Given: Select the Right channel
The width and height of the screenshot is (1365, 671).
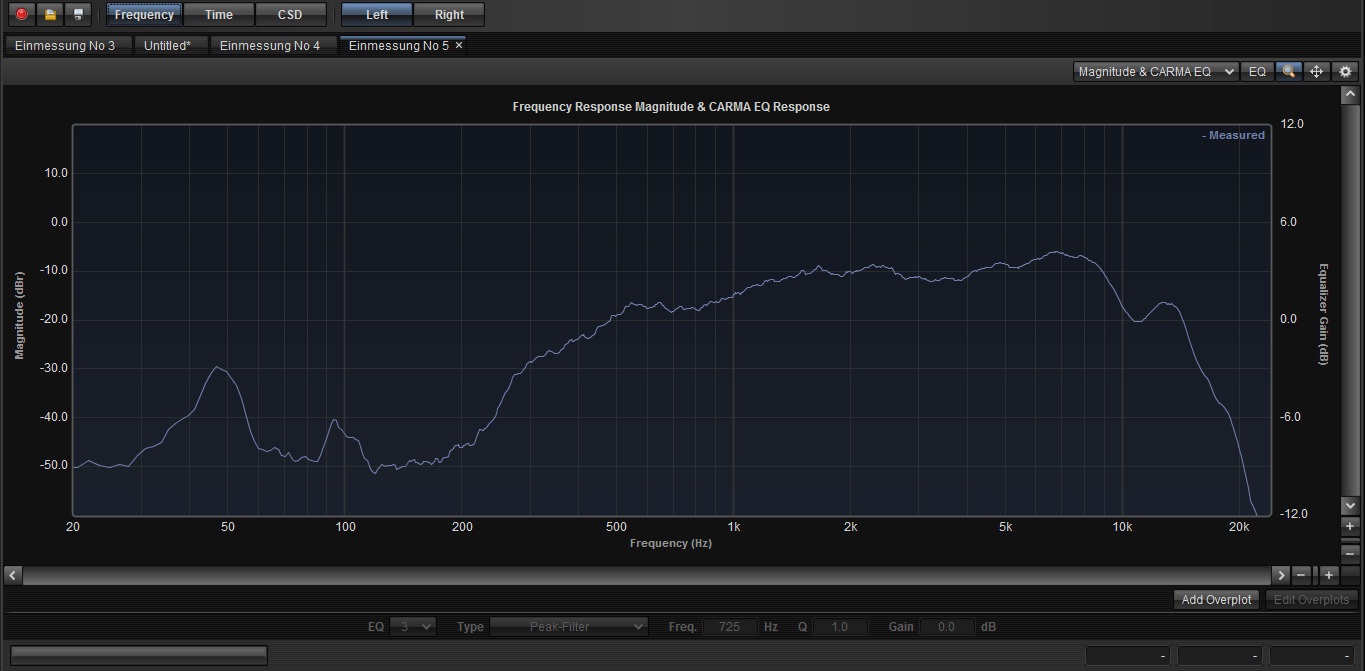Looking at the screenshot, I should [449, 15].
